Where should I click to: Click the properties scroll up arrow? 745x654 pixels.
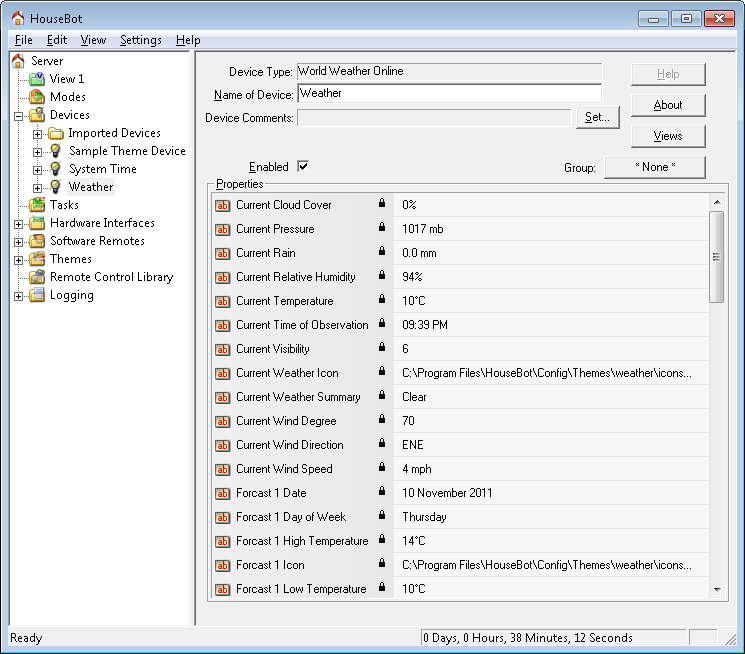717,202
